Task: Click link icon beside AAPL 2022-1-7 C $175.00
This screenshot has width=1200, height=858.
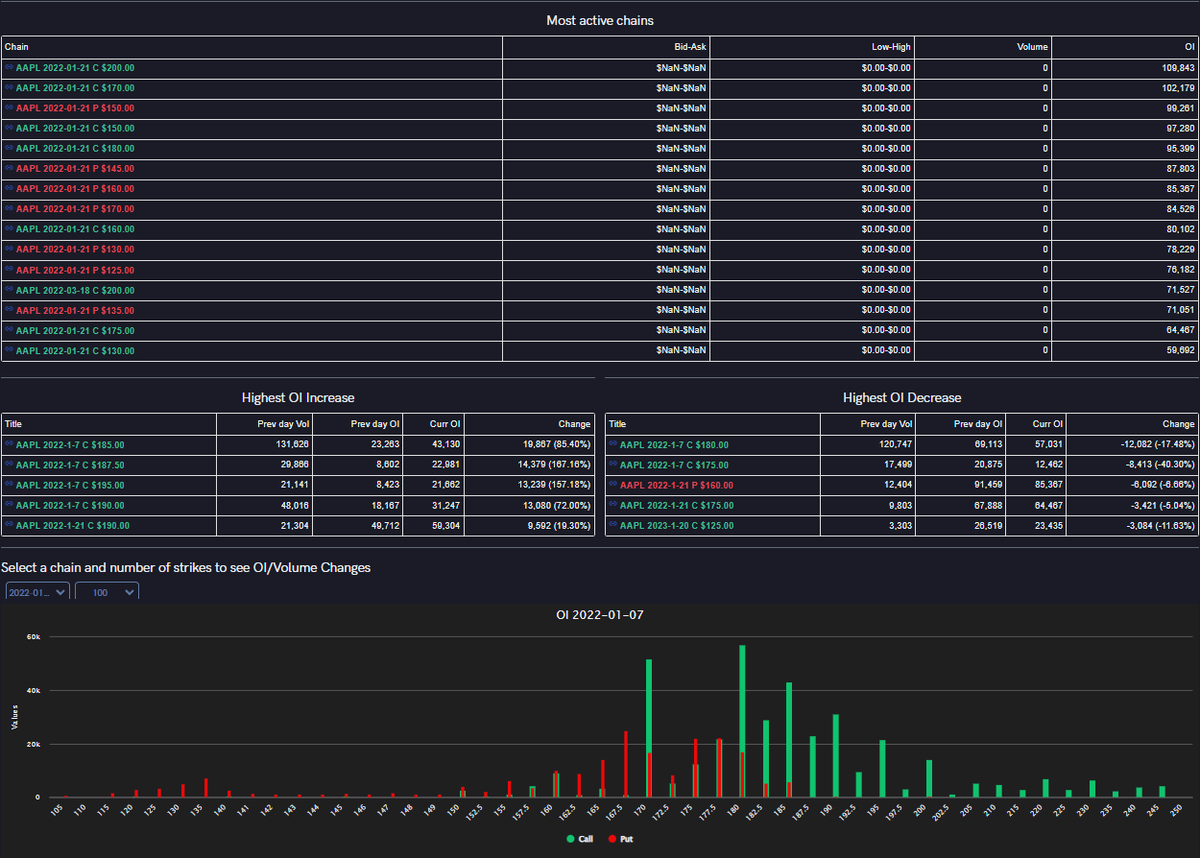Action: click(x=614, y=465)
